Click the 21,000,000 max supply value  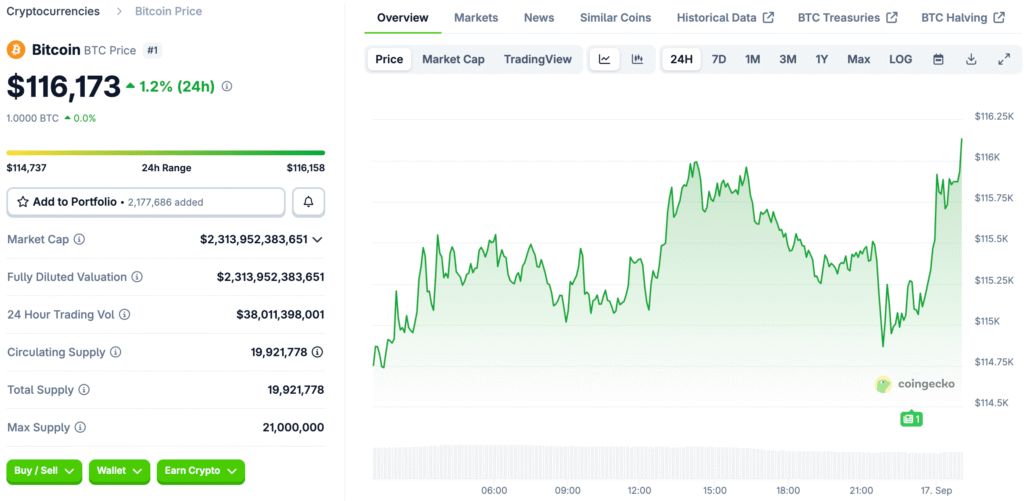[x=293, y=428]
